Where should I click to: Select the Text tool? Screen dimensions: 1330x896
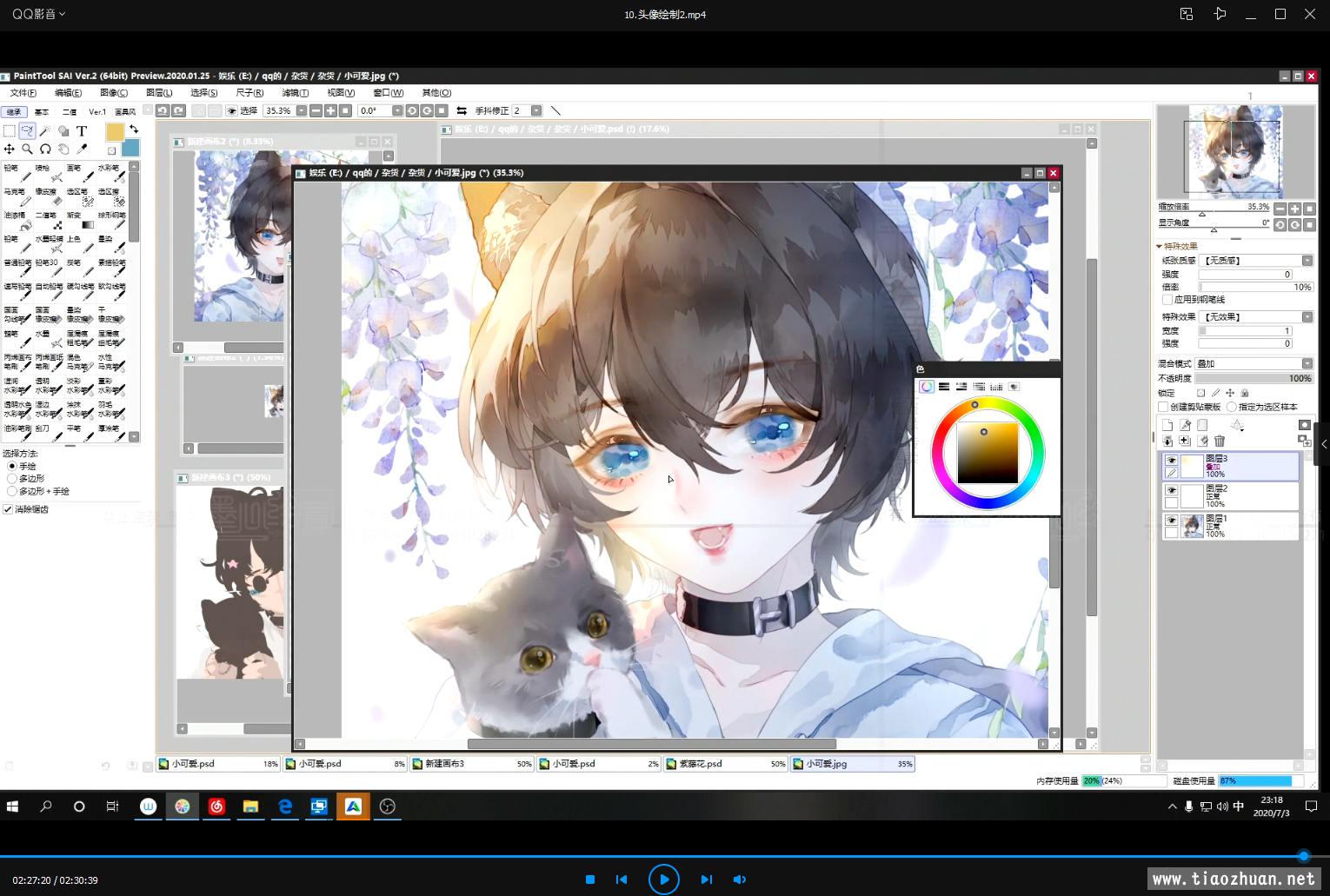tap(82, 131)
